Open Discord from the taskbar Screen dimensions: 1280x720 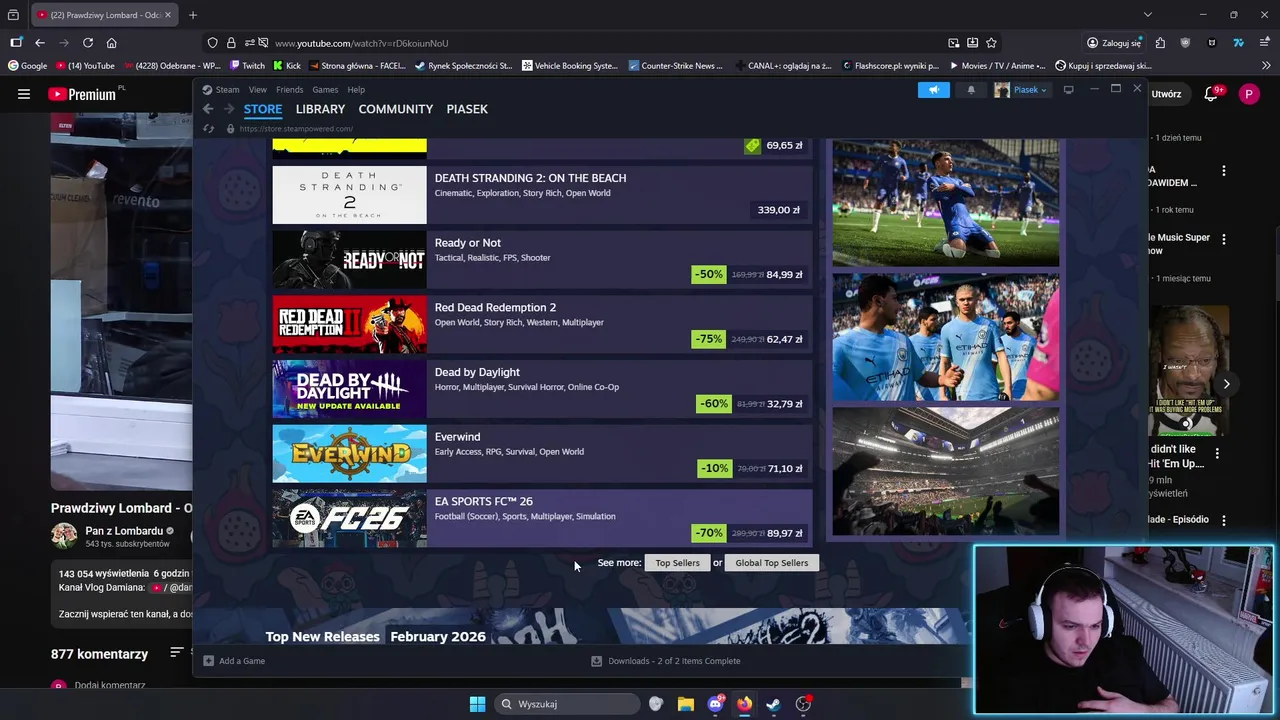[x=715, y=704]
